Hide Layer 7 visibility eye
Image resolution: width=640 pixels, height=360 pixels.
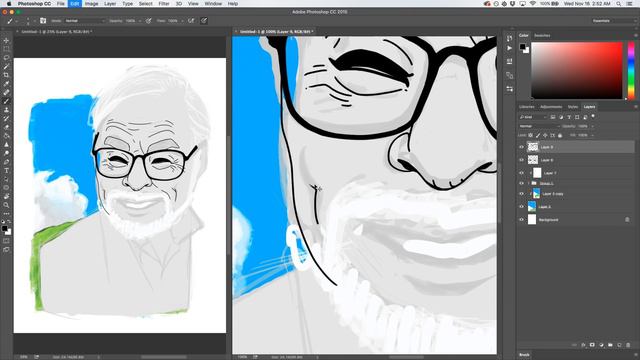pyautogui.click(x=521, y=173)
